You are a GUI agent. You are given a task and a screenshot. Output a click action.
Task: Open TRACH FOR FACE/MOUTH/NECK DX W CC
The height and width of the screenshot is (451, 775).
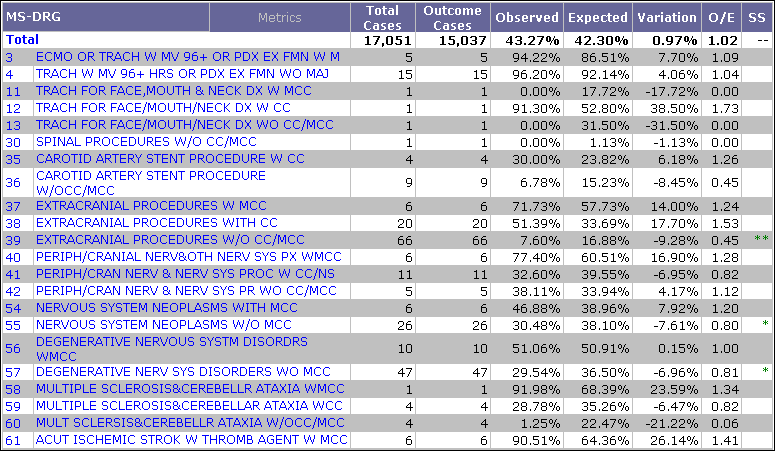(163, 108)
